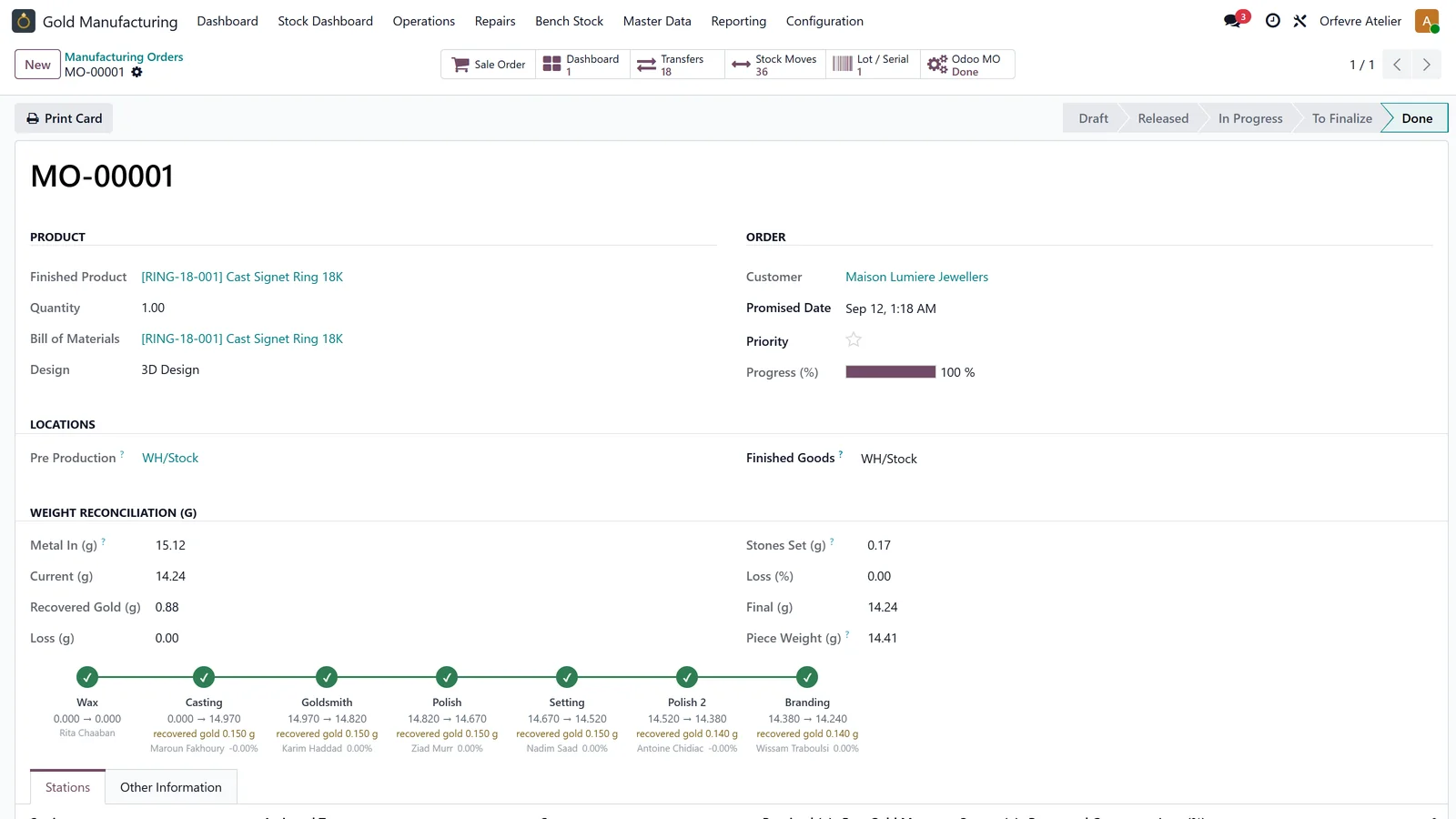Open the WH/Stock Pre Production link
The image size is (1456, 819).
tap(170, 458)
